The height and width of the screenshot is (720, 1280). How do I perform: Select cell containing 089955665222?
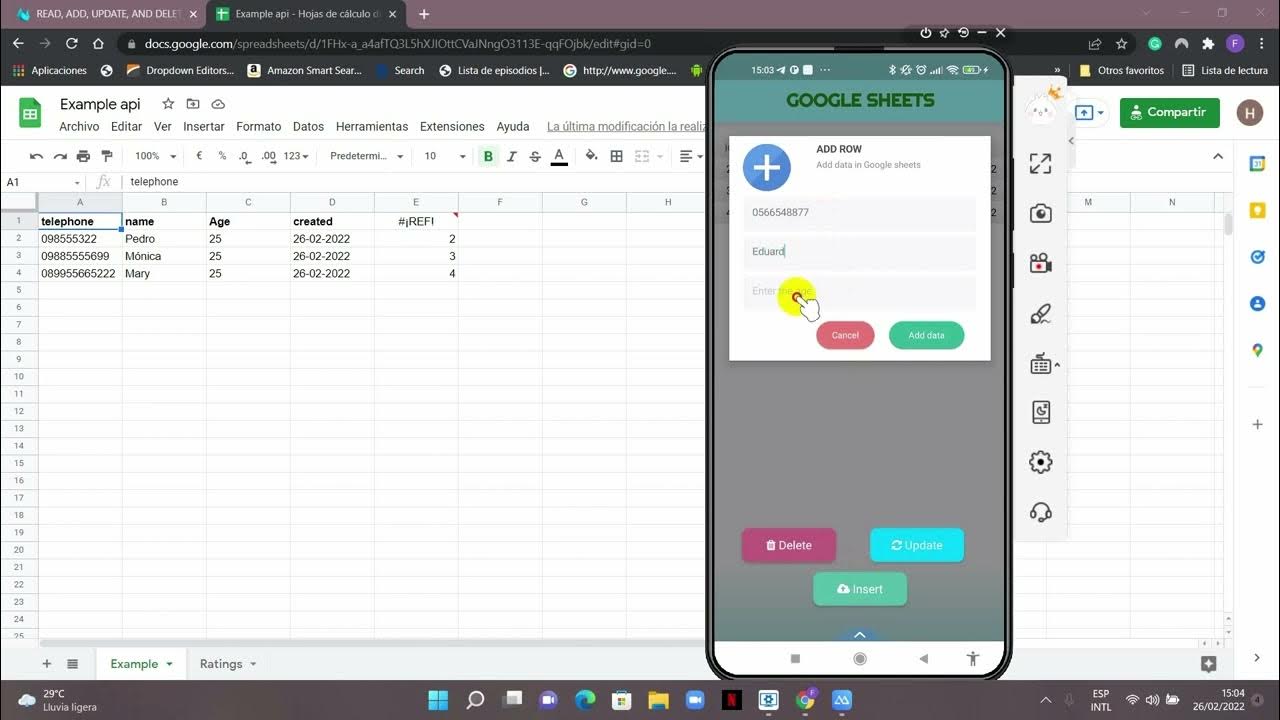[x=80, y=273]
